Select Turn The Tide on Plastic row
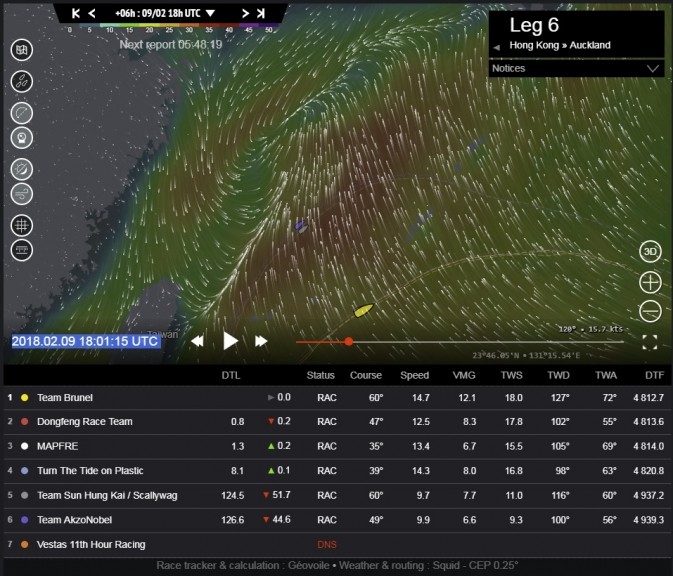The height and width of the screenshot is (576, 673). [336, 471]
